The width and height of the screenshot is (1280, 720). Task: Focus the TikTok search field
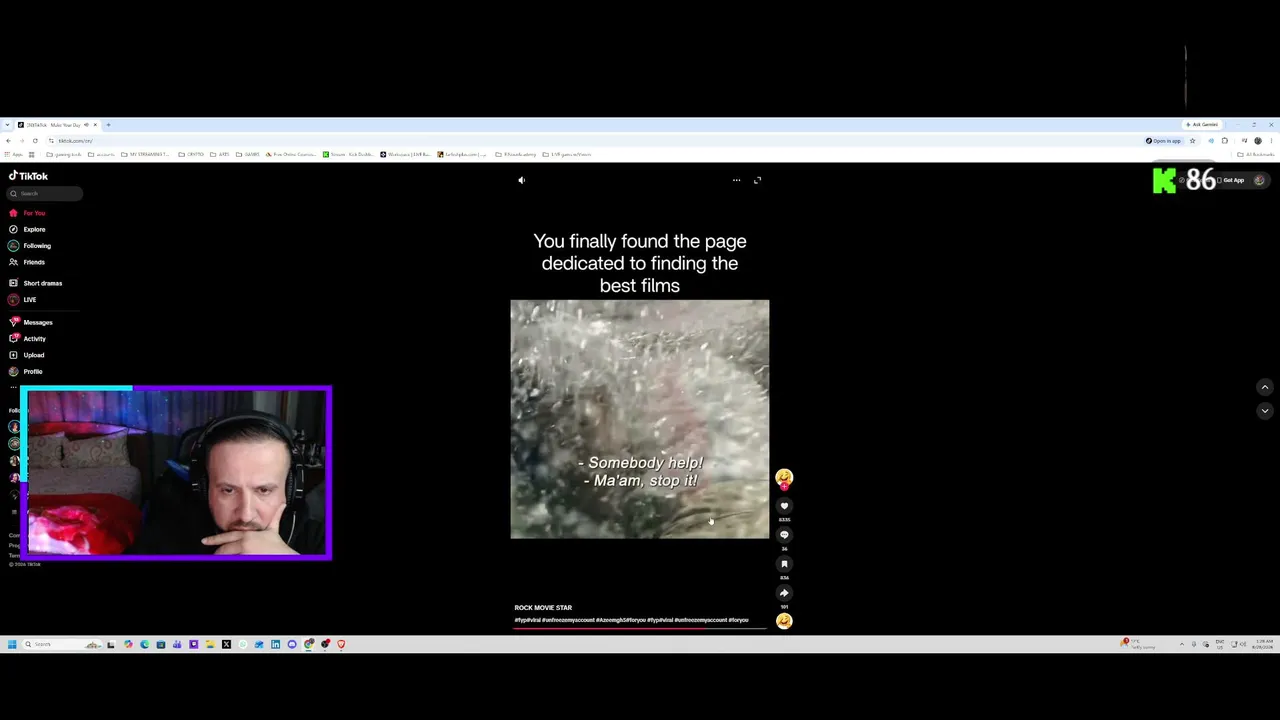[46, 194]
